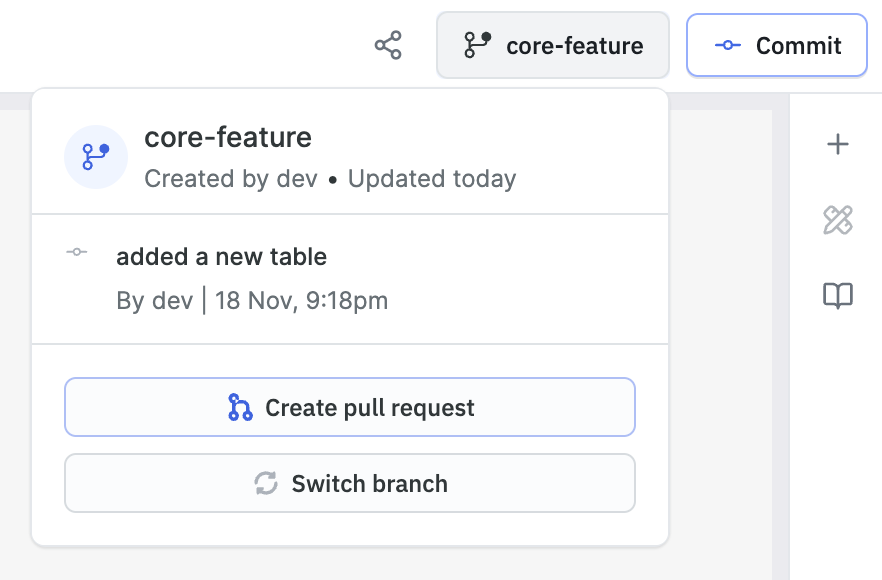This screenshot has height=580, width=882.
Task: Click the share icon in the top bar
Action: click(x=388, y=46)
